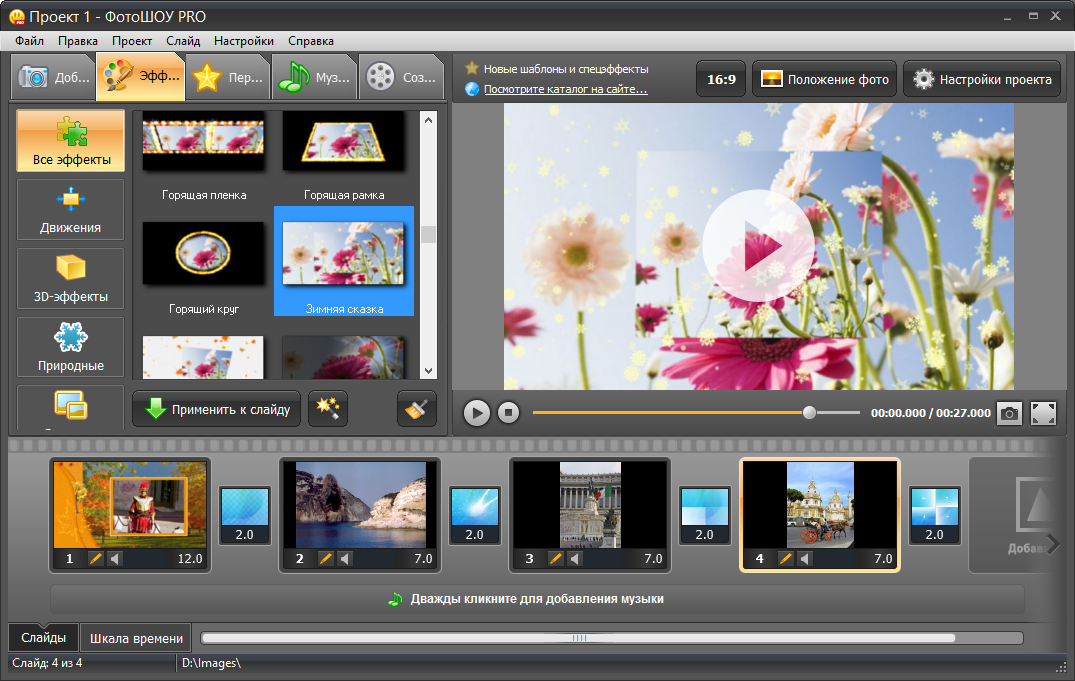Click the transition after slide 3

(x=705, y=516)
